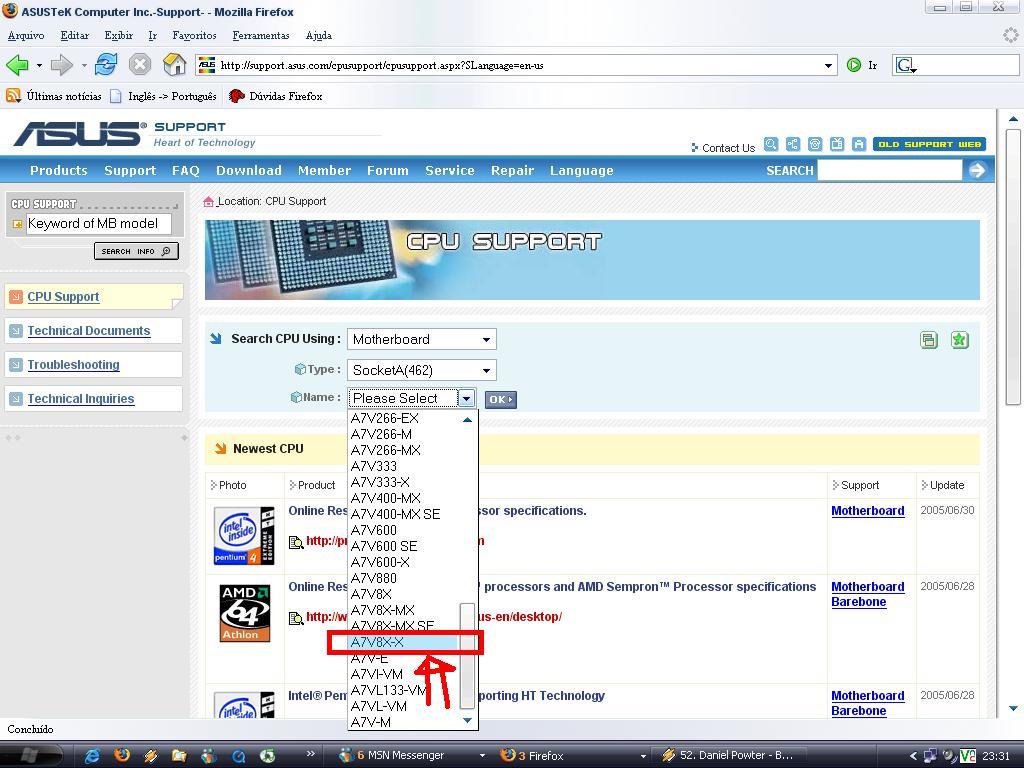Open the Favoritos menu

click(194, 35)
